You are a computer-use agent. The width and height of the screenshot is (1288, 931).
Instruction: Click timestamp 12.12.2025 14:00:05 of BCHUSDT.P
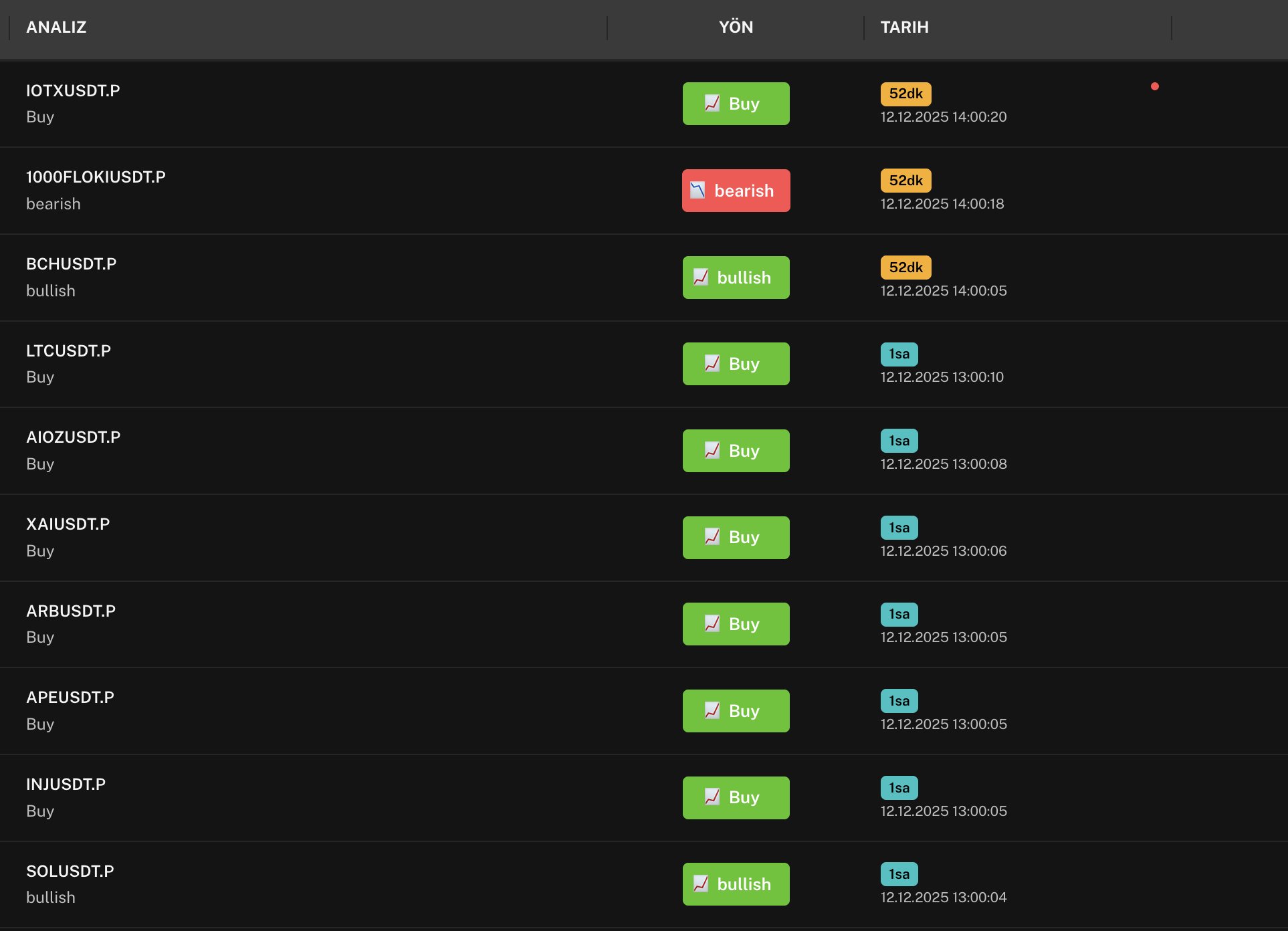pyautogui.click(x=943, y=291)
